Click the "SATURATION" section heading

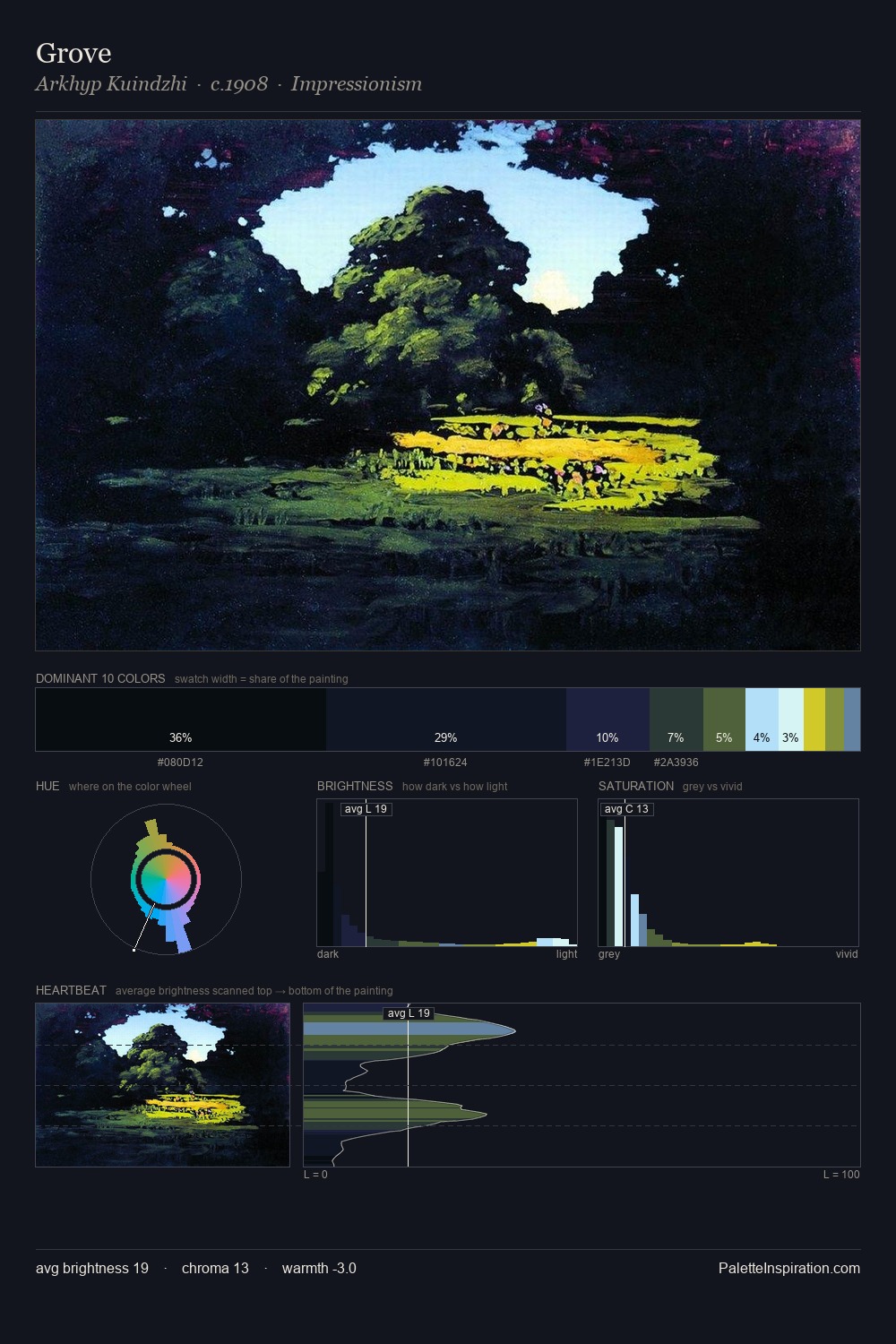click(636, 786)
